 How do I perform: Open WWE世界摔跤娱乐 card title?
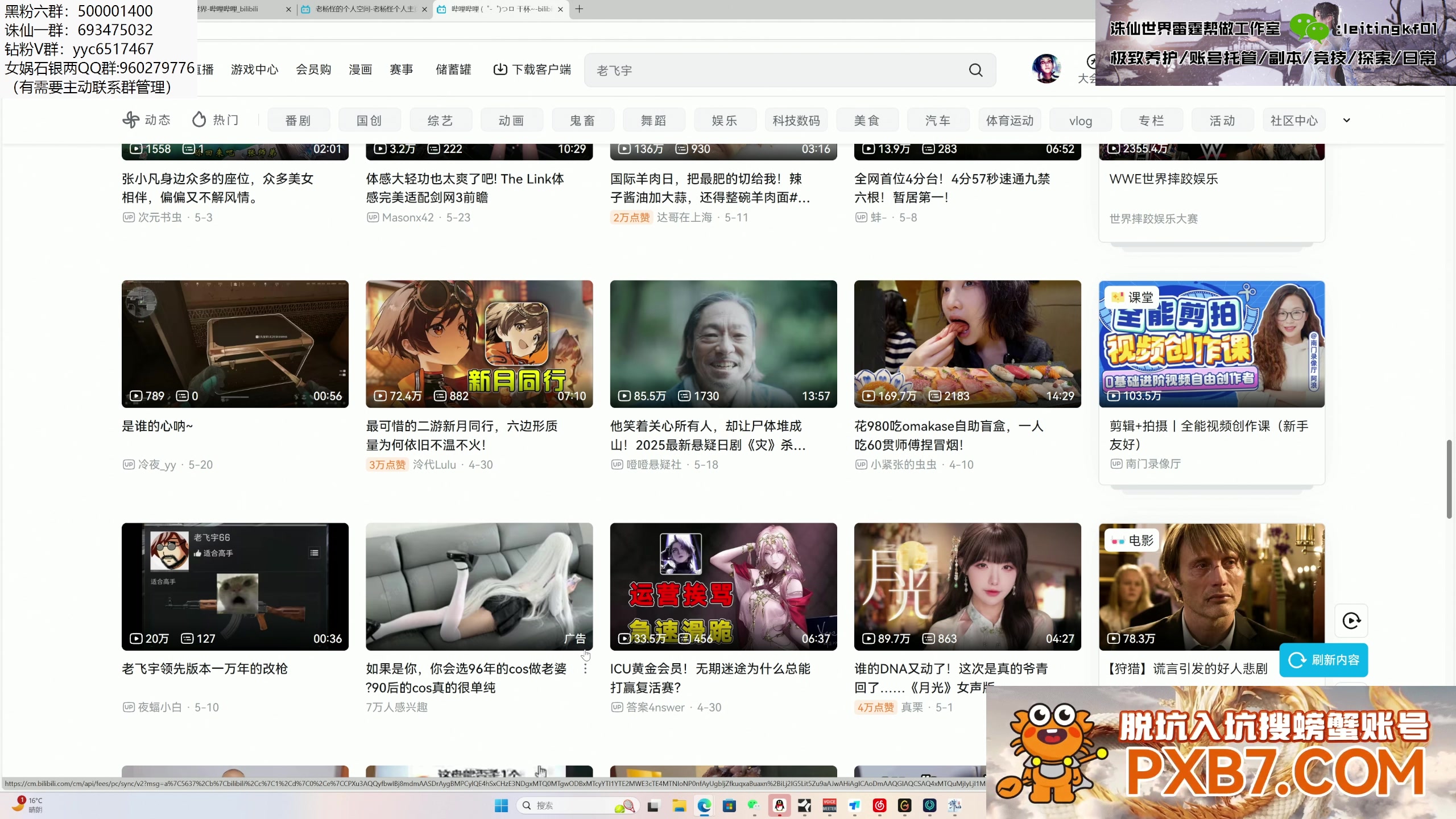(x=1164, y=179)
